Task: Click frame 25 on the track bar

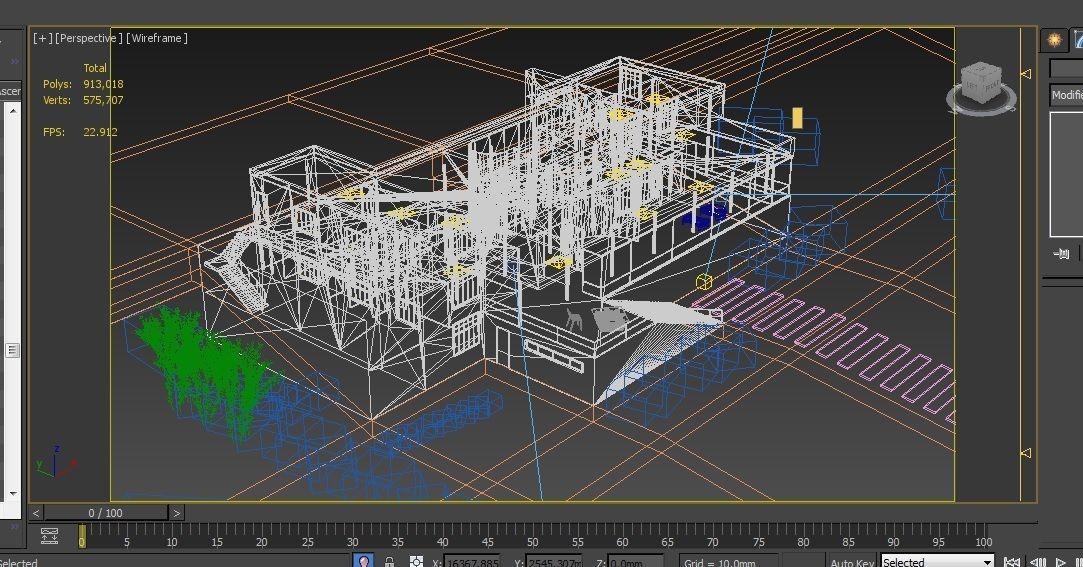Action: click(x=307, y=541)
